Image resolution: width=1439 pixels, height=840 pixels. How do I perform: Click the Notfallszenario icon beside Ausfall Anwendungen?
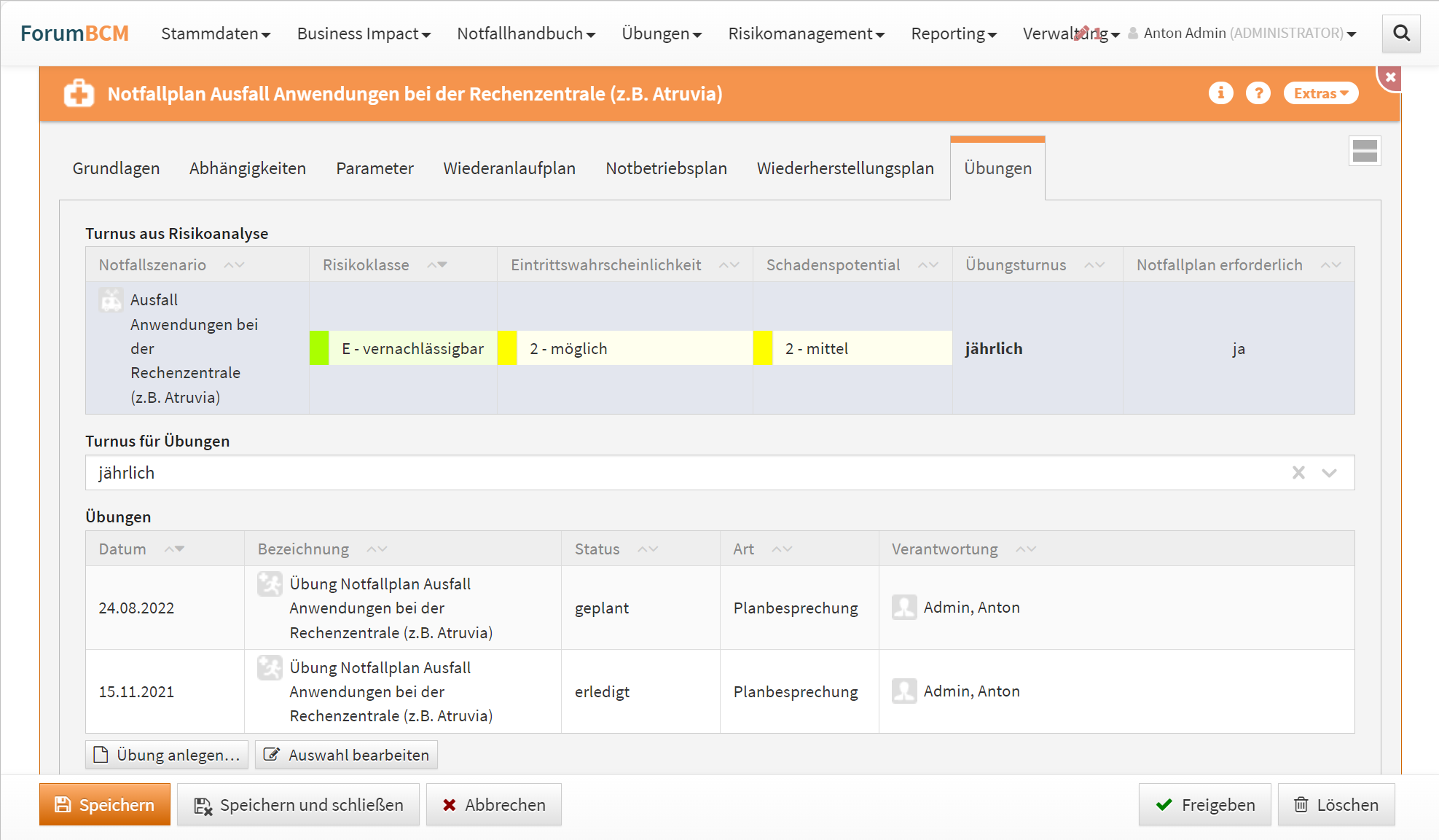point(111,300)
